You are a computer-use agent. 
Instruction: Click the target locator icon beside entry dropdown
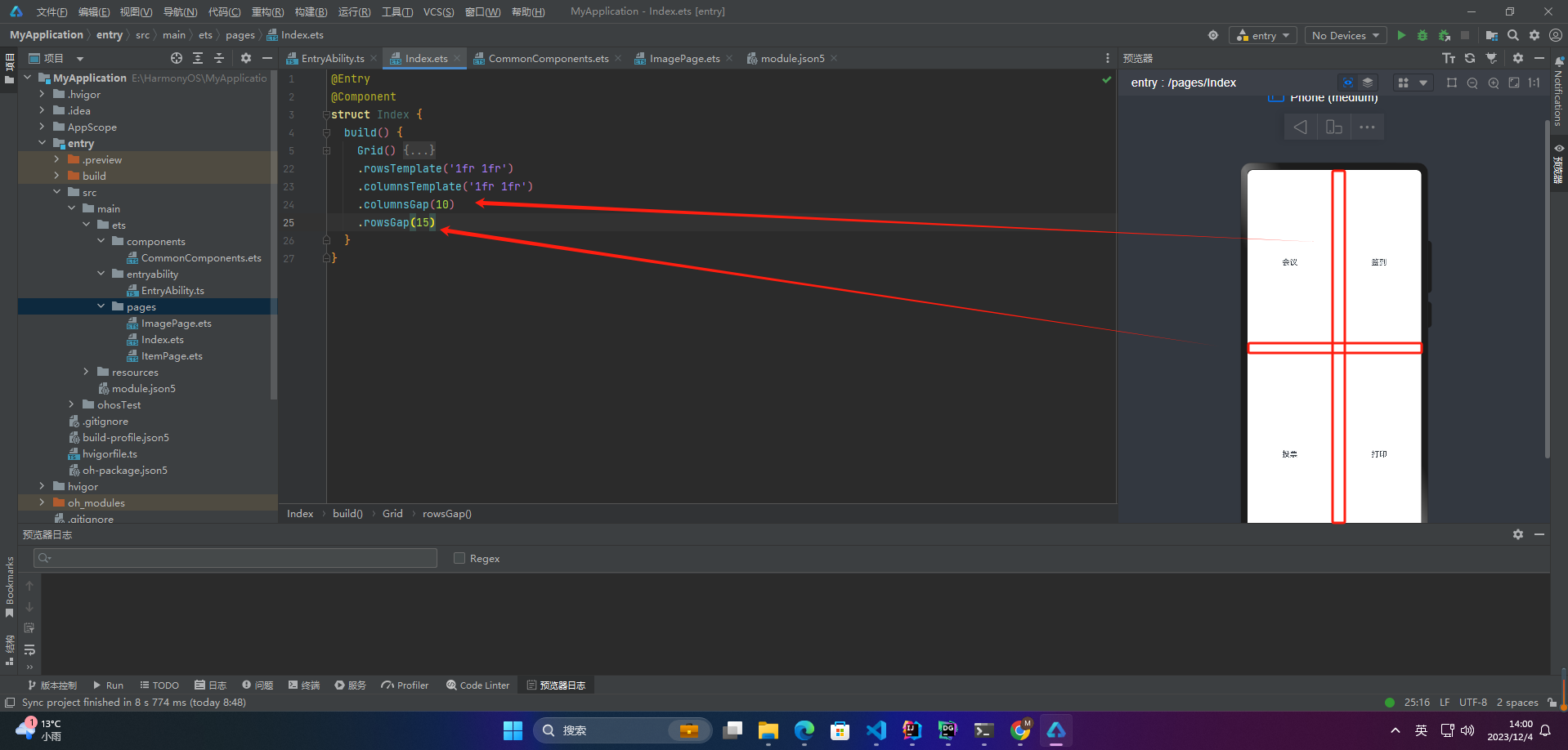(x=1213, y=35)
